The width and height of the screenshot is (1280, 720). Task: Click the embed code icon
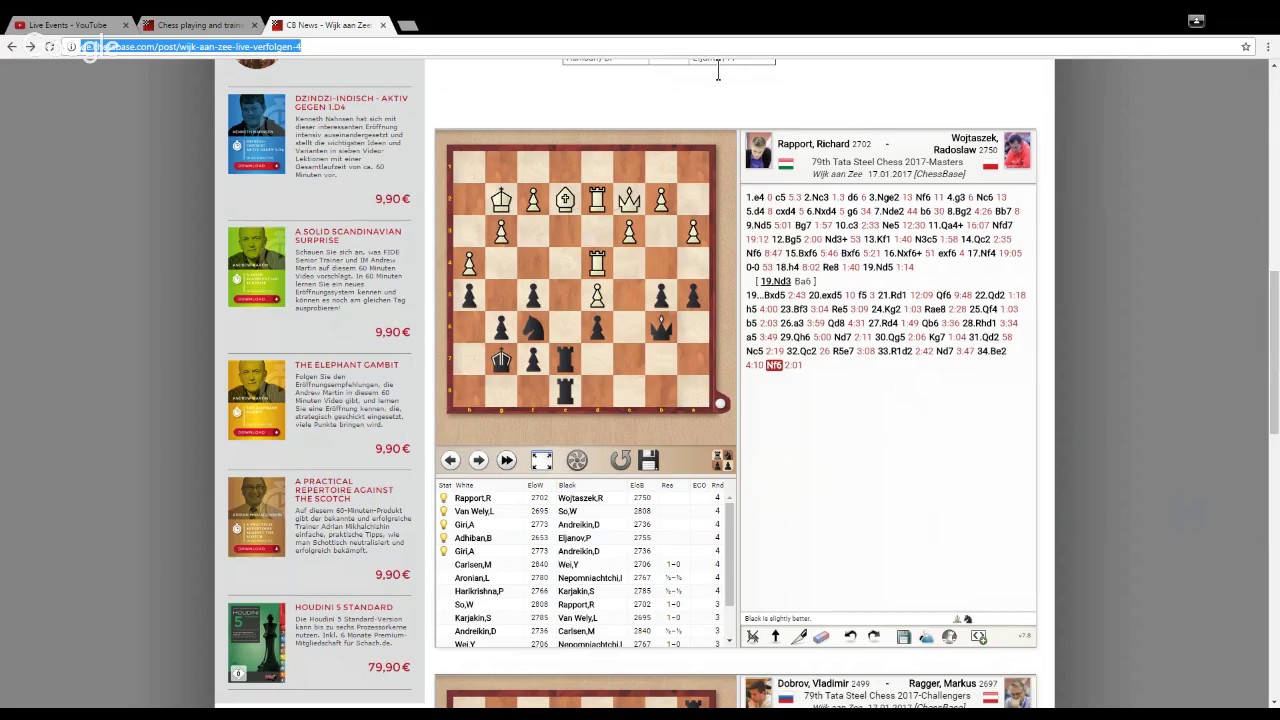coord(979,636)
